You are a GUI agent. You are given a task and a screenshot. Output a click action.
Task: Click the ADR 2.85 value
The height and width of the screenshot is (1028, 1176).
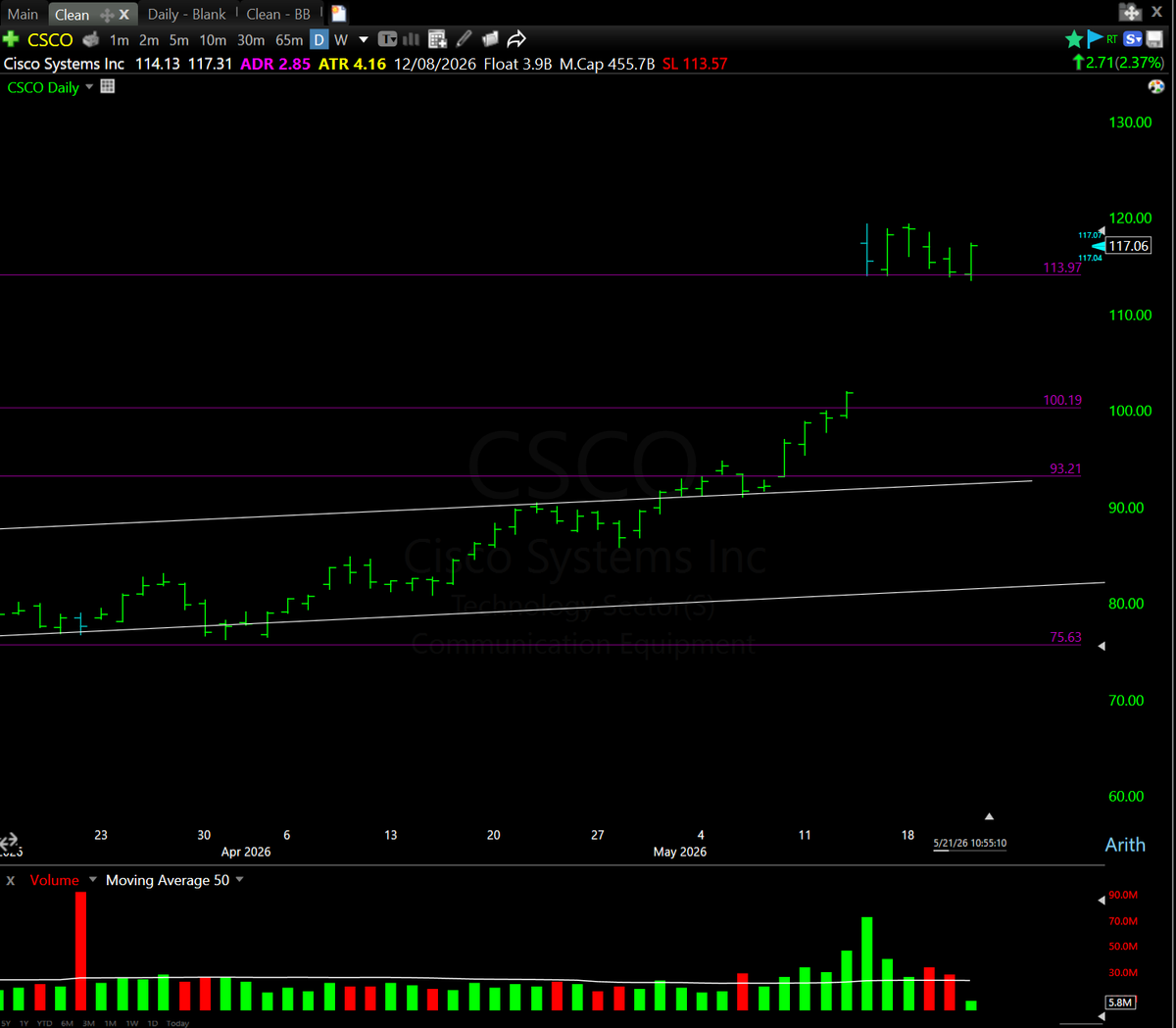click(x=275, y=64)
